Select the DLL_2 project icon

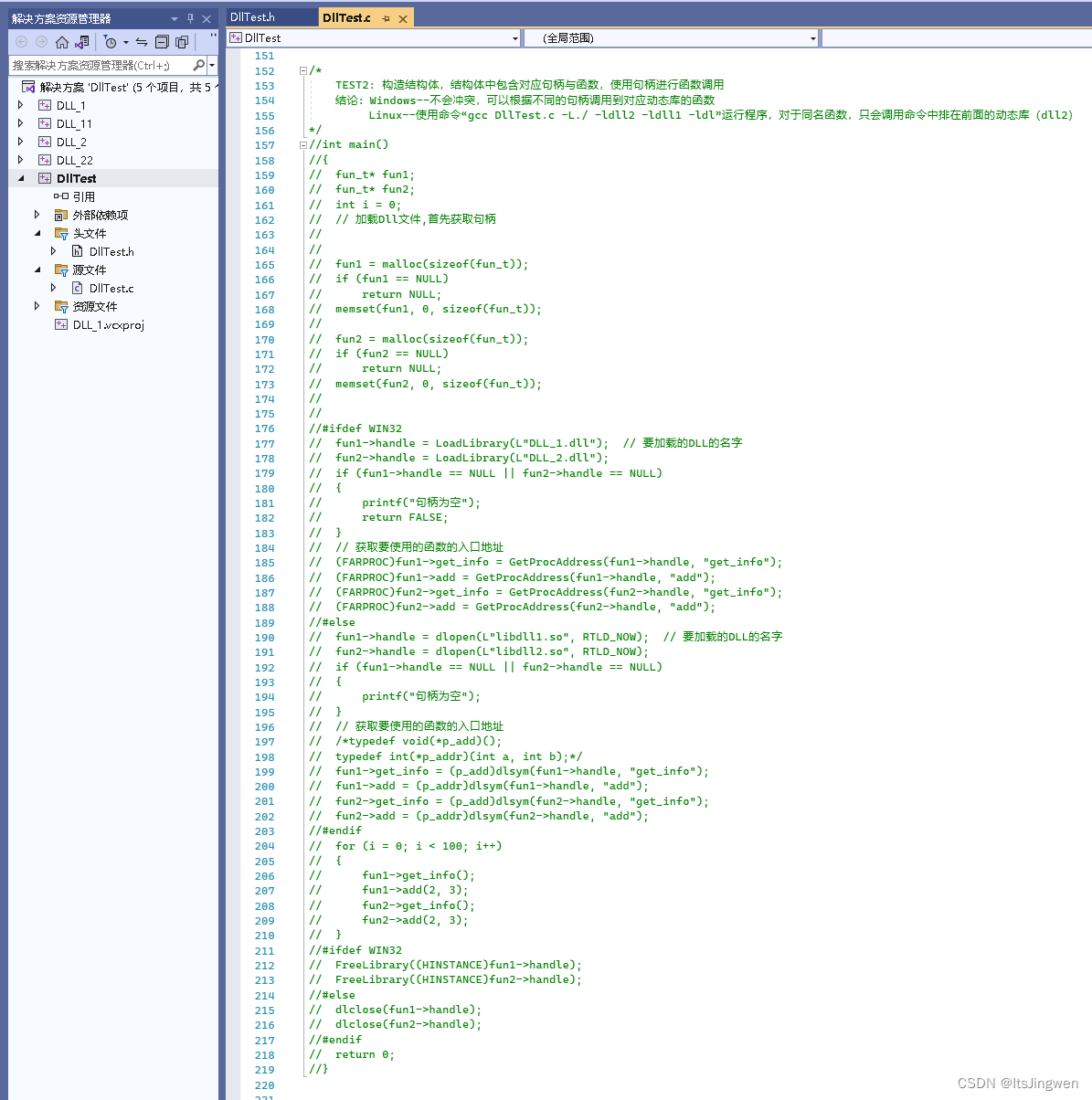(45, 142)
